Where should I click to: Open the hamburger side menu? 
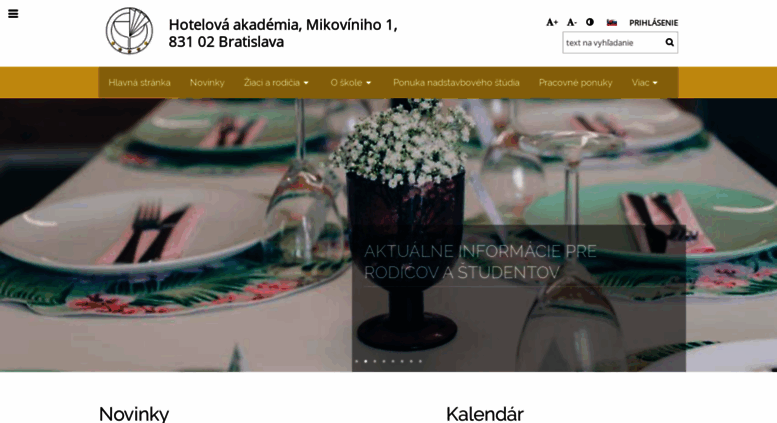pyautogui.click(x=13, y=14)
